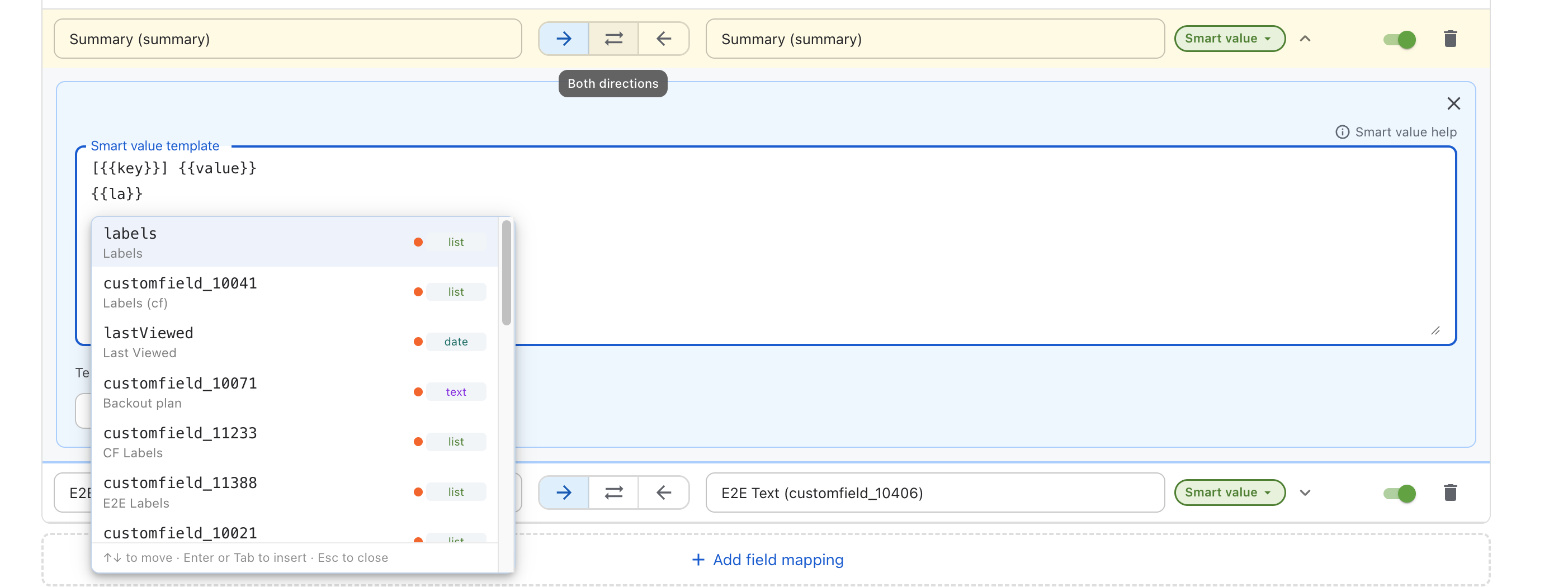Image resolution: width=1568 pixels, height=587 pixels.
Task: Toggle off the E2E Text mapping switch
Action: pos(1399,493)
